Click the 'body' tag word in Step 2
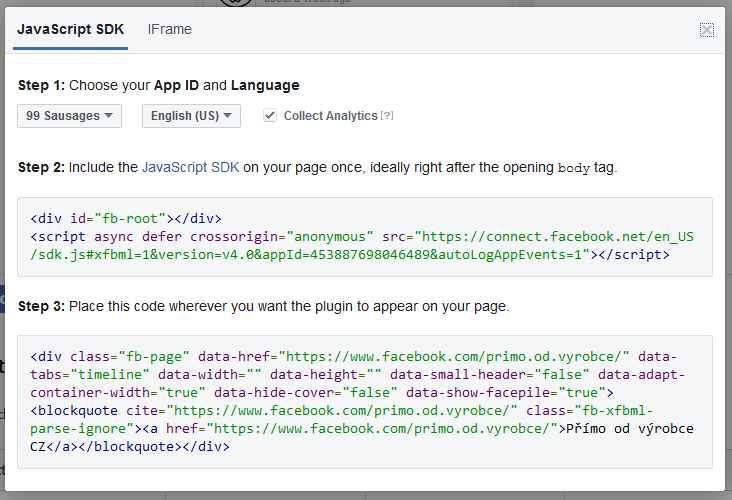732x500 pixels. click(x=574, y=168)
